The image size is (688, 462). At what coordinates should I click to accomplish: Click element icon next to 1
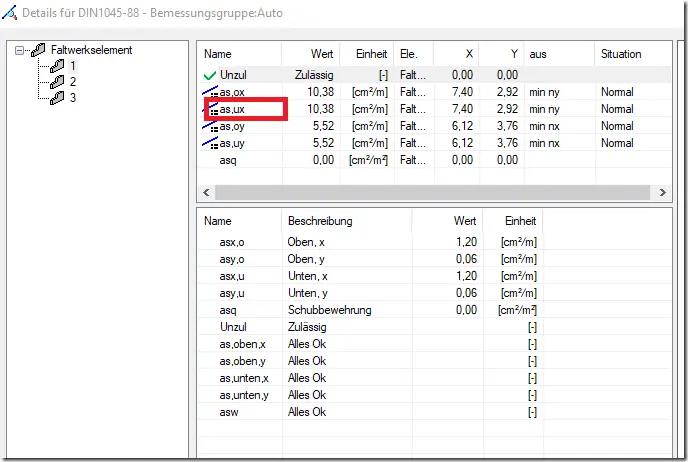57,66
